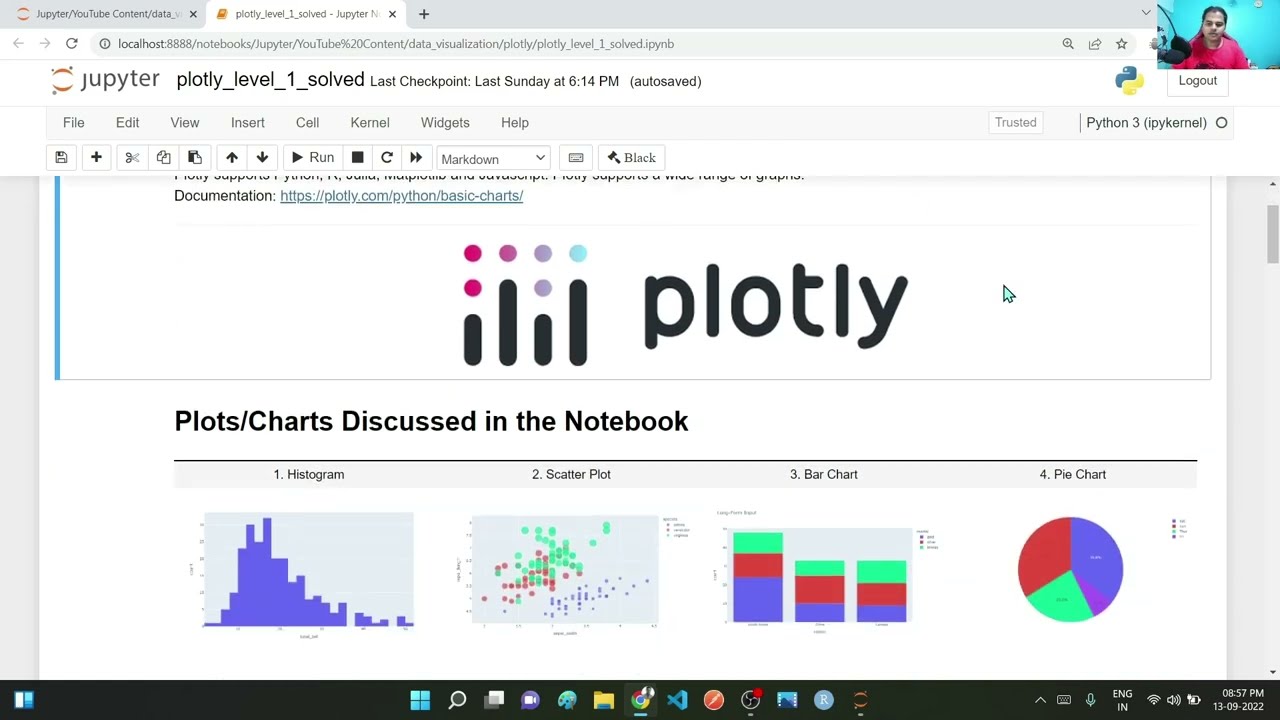Open the Cell menu
The image size is (1280, 720).
pos(307,122)
